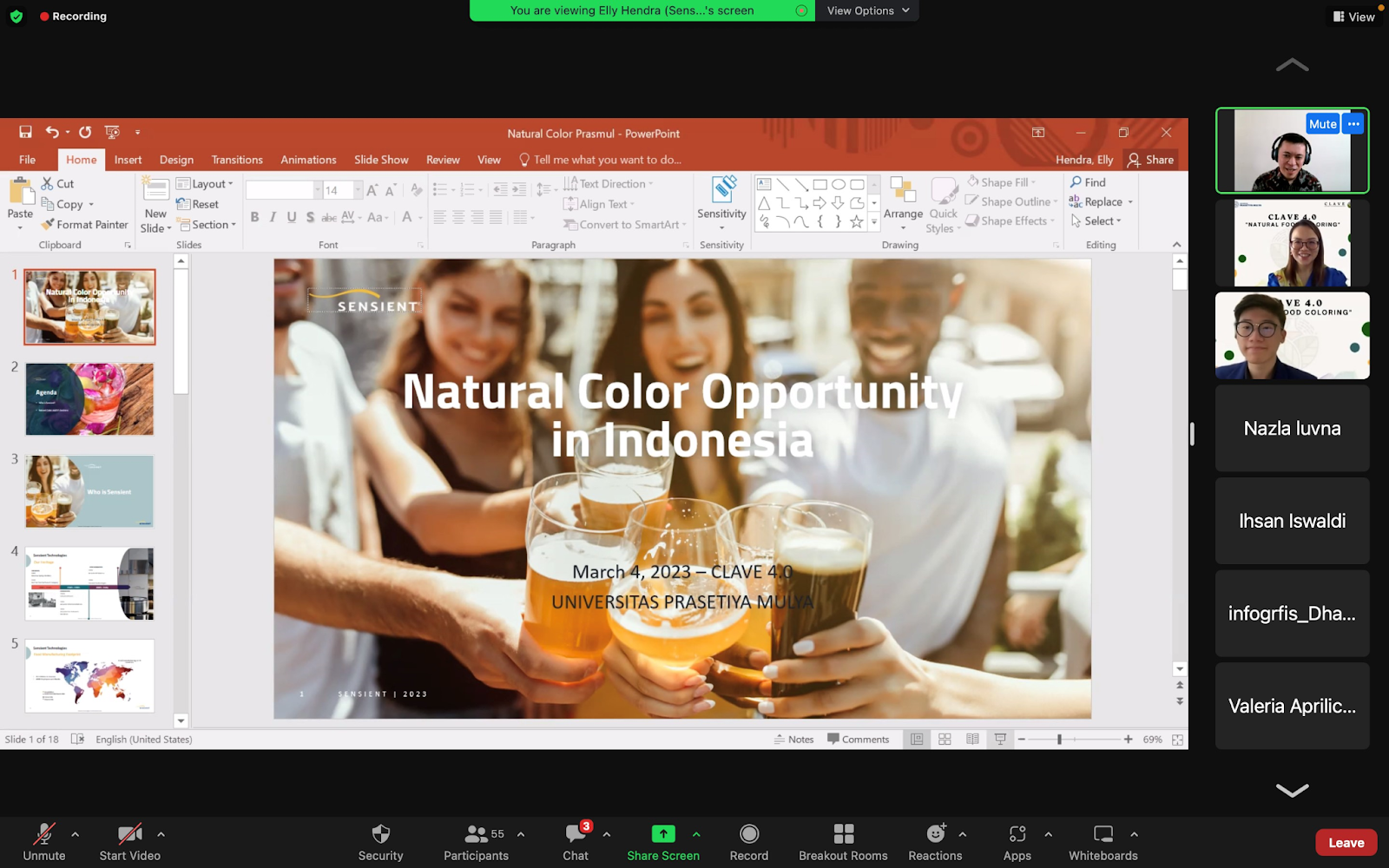The width and height of the screenshot is (1389, 868).
Task: Open the Chat panel
Action: 575,834
